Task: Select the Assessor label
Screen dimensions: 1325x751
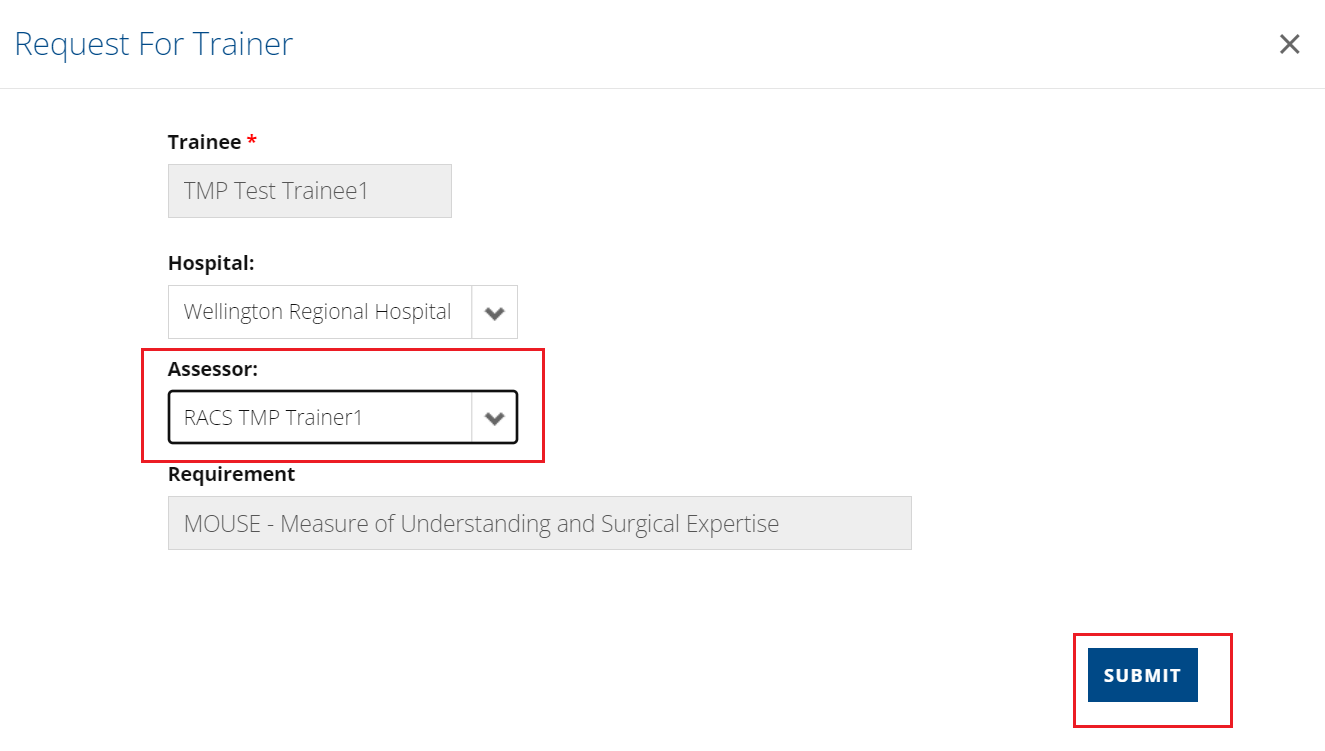Action: coord(213,369)
